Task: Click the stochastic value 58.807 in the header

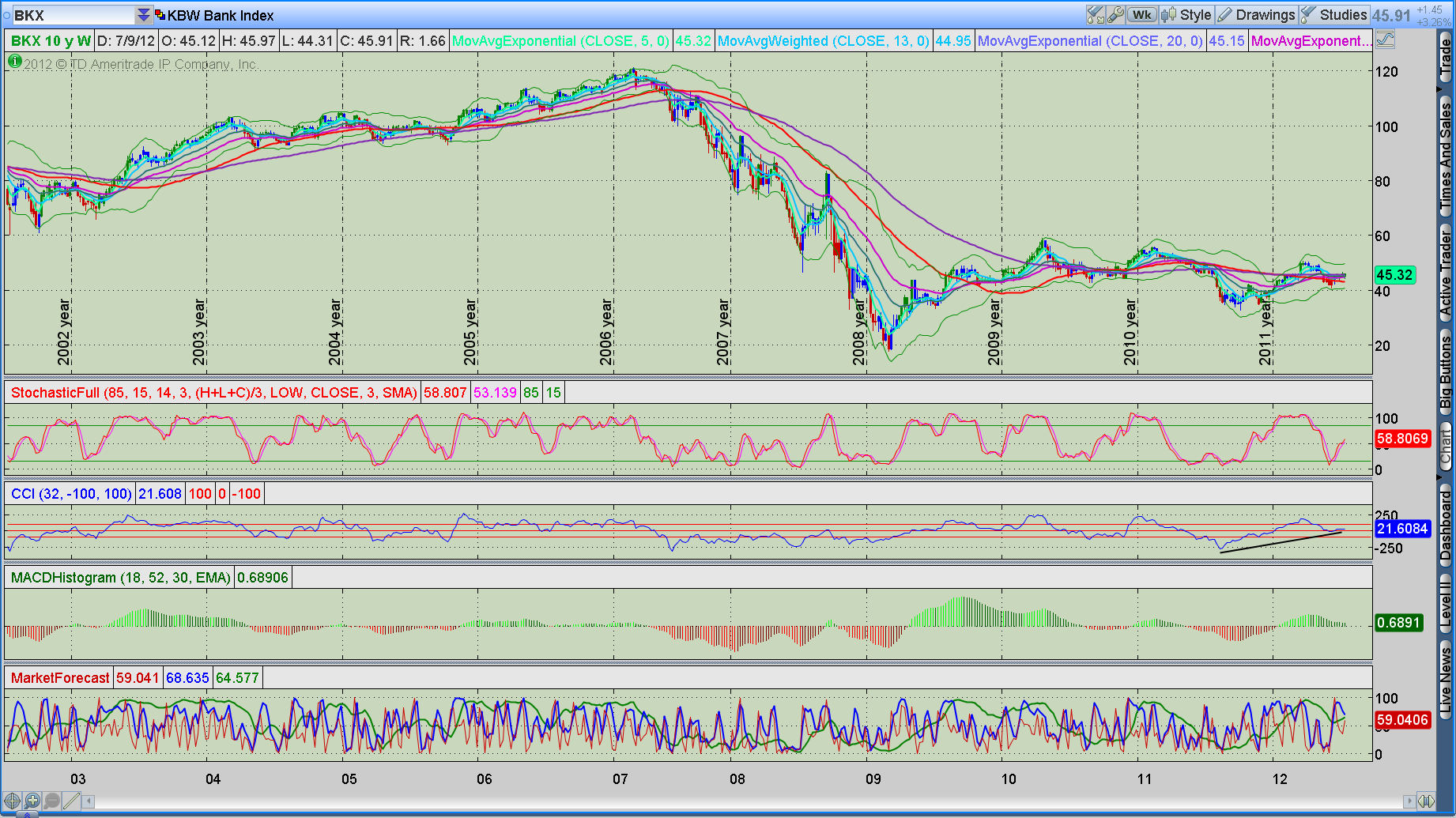Action: pyautogui.click(x=445, y=393)
